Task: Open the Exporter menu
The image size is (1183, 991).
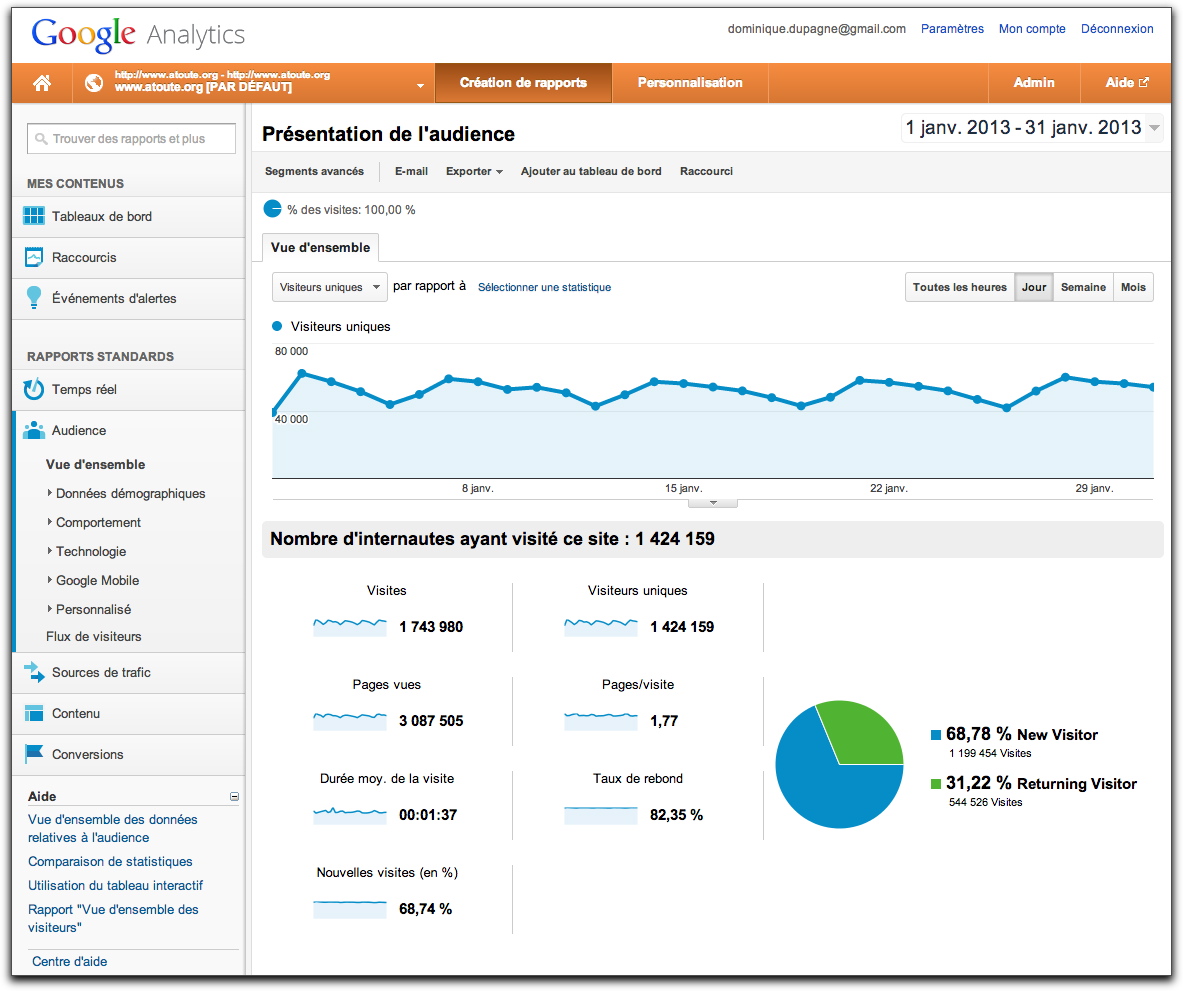Action: point(474,171)
